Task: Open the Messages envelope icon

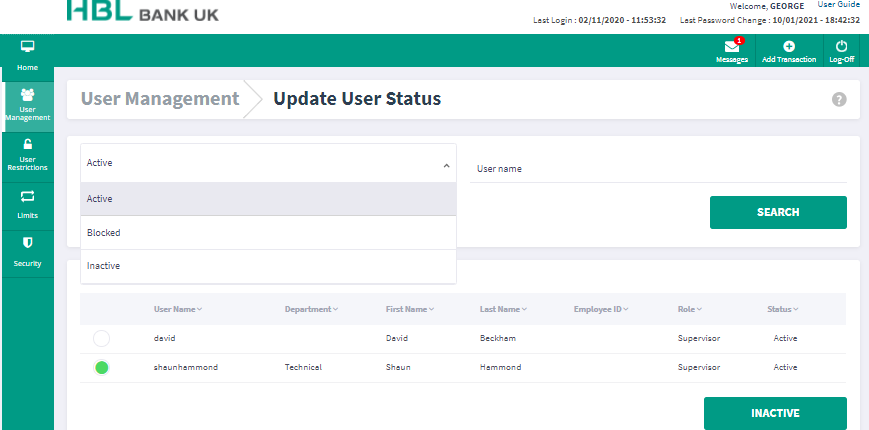Action: point(732,47)
